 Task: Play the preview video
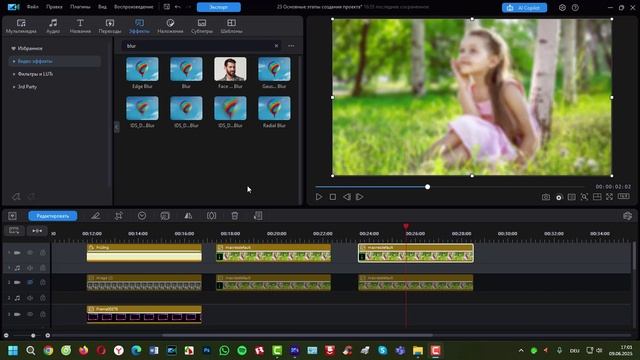click(319, 197)
